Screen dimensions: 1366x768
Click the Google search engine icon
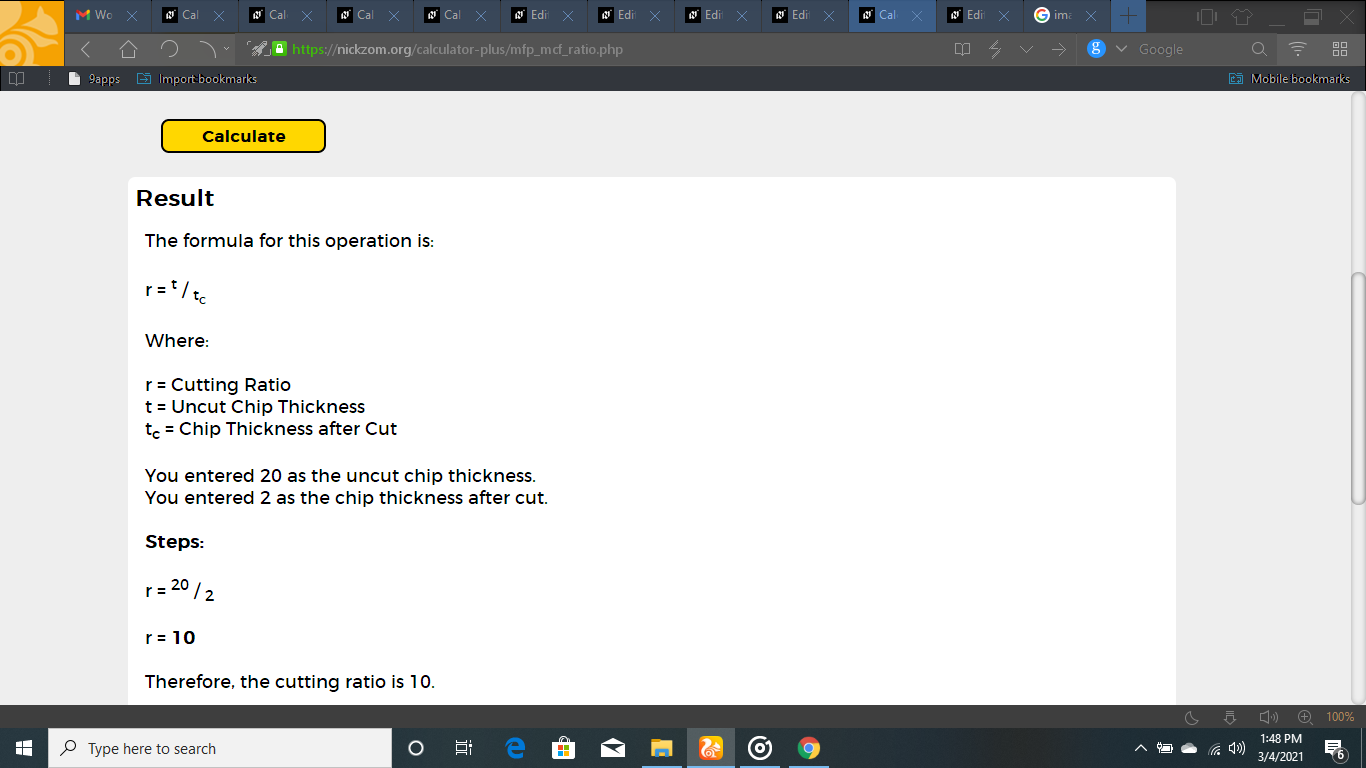[x=1096, y=49]
